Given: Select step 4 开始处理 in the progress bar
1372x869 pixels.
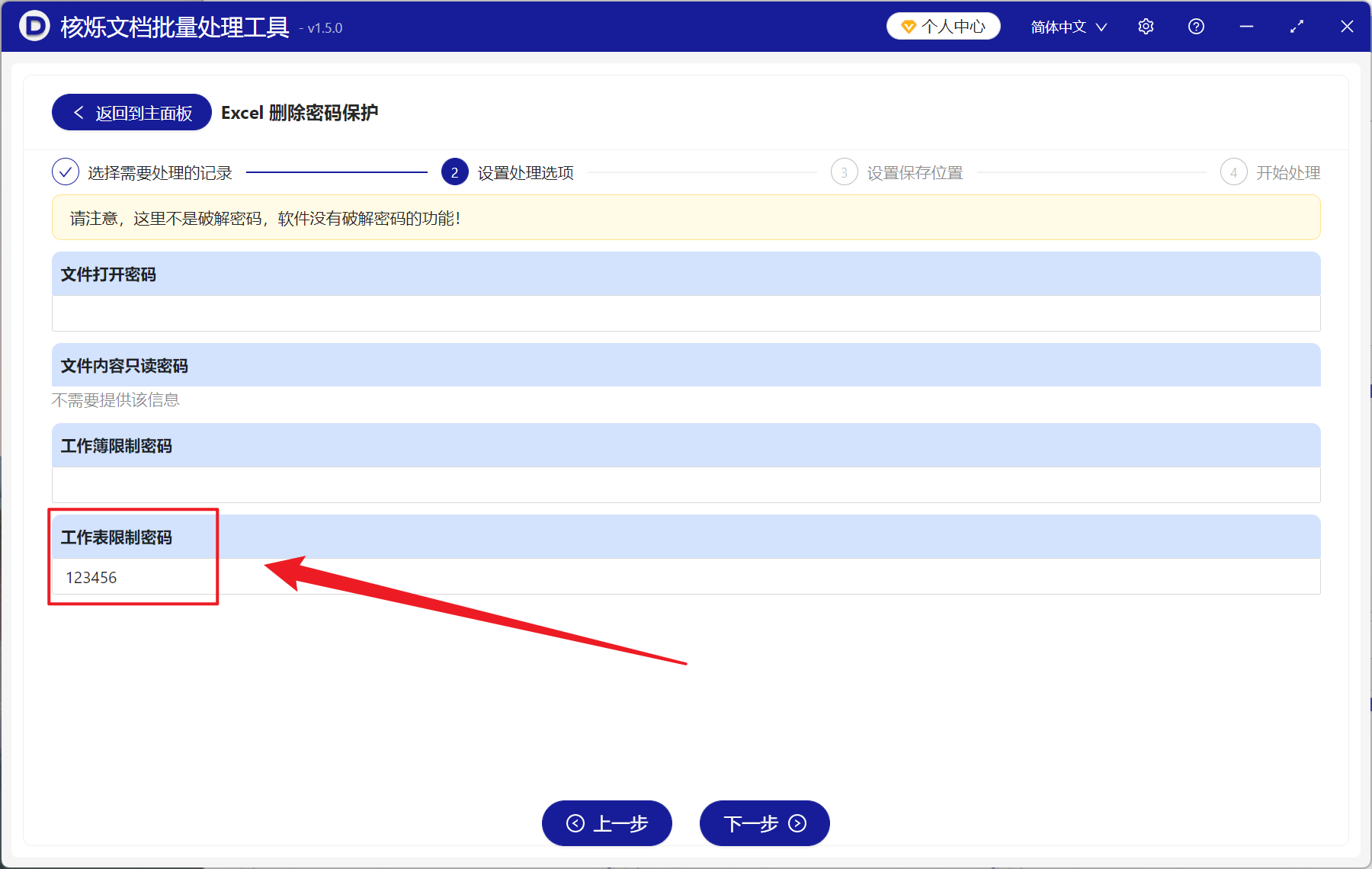Looking at the screenshot, I should click(x=1234, y=172).
